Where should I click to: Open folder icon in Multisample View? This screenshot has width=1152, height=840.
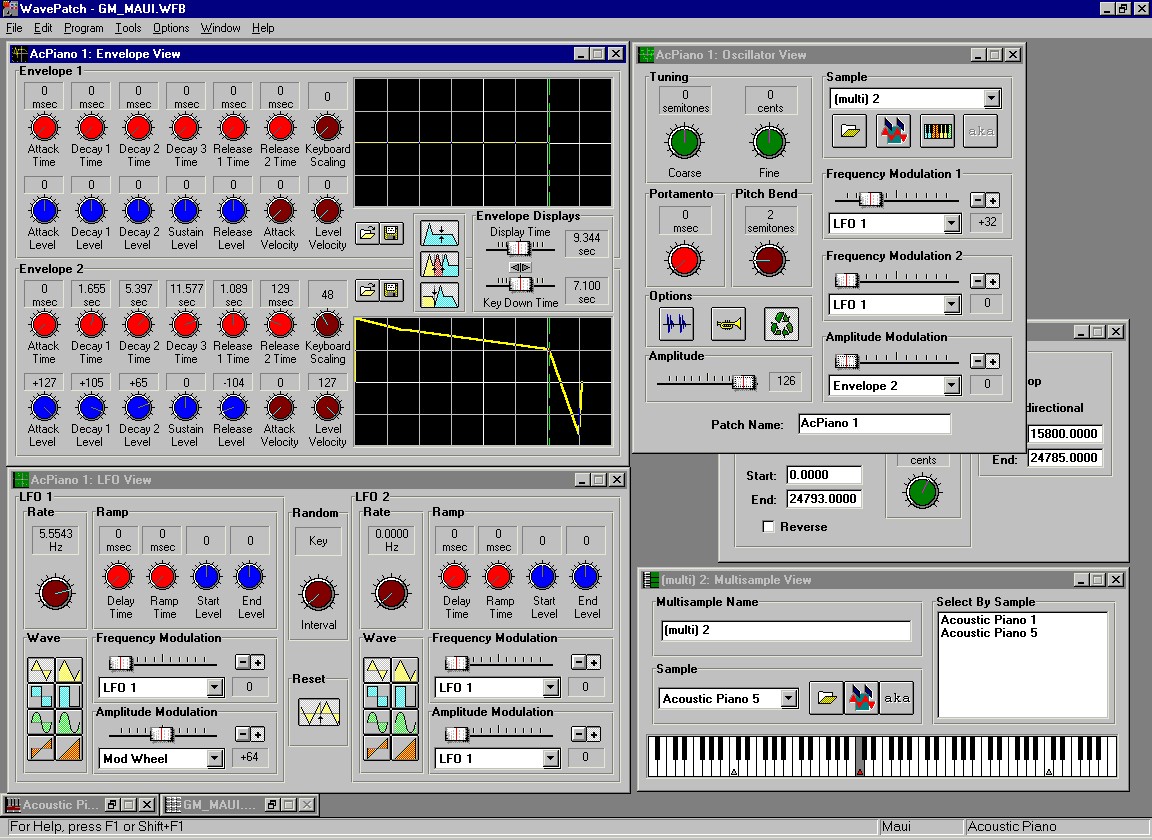(x=827, y=697)
